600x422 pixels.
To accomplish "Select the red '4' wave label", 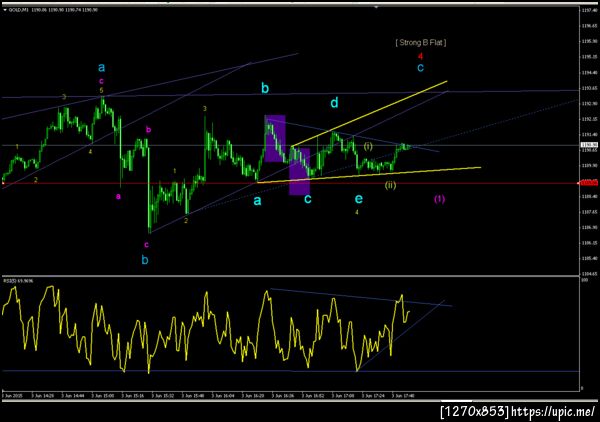I will coord(421,56).
